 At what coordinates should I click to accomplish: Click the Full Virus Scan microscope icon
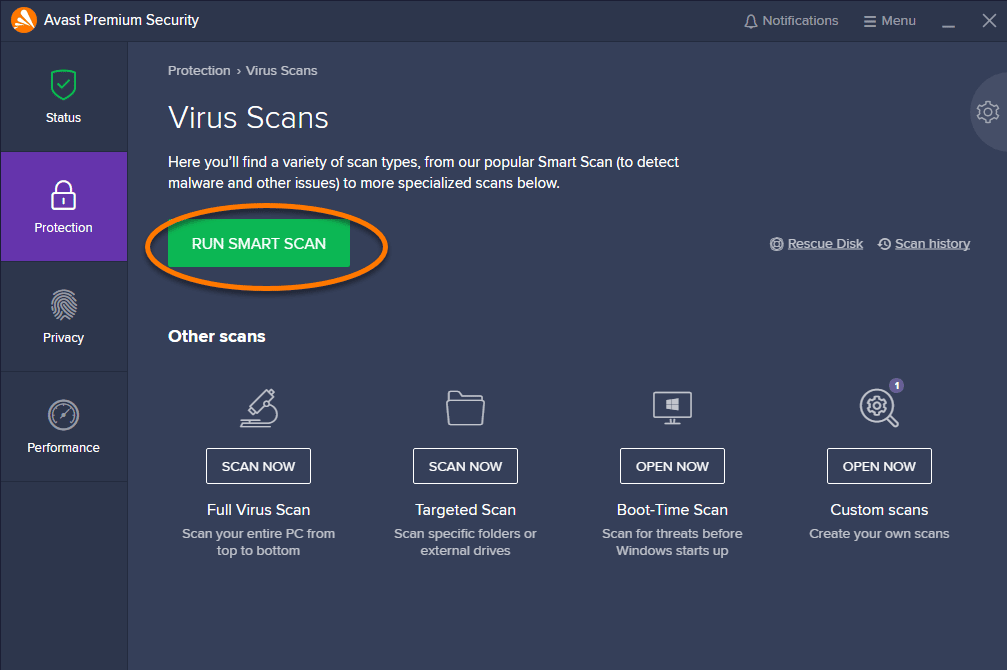[x=258, y=408]
